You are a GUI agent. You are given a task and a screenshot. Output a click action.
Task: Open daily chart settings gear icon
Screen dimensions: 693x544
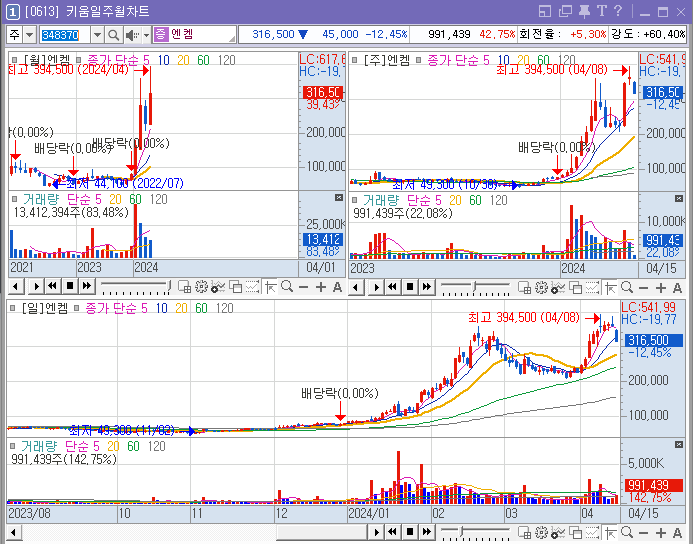point(541,533)
